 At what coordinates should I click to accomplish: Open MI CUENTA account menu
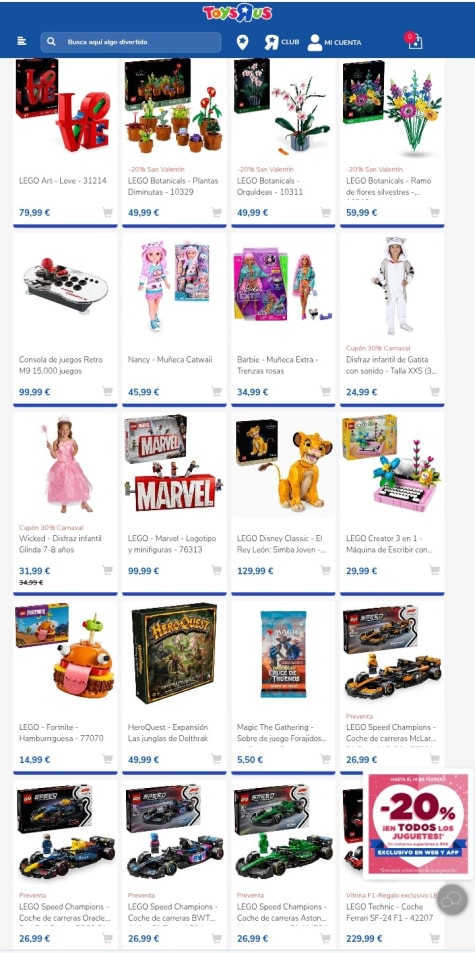pyautogui.click(x=334, y=42)
